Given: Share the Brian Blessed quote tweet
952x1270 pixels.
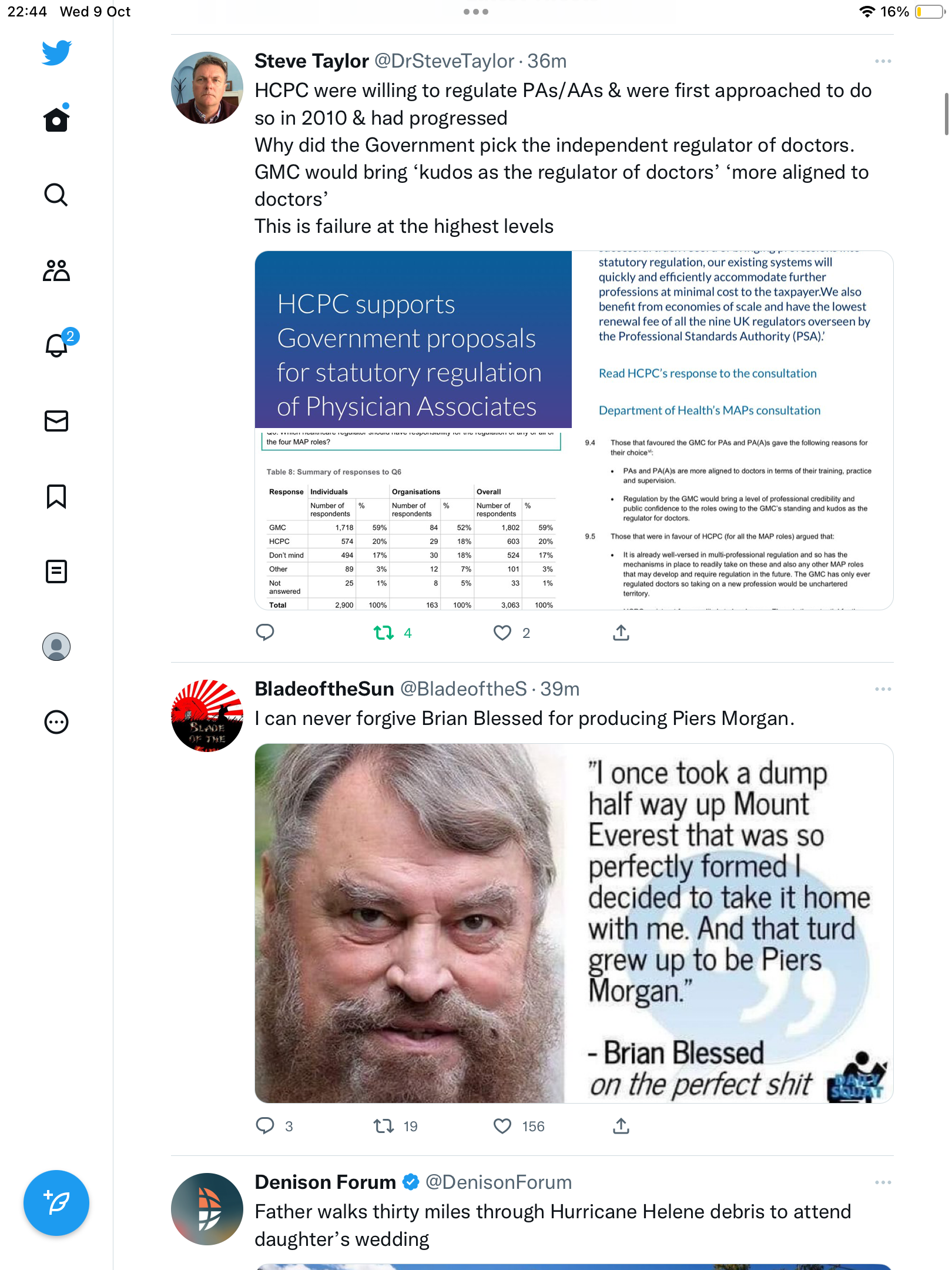Looking at the screenshot, I should 621,1126.
